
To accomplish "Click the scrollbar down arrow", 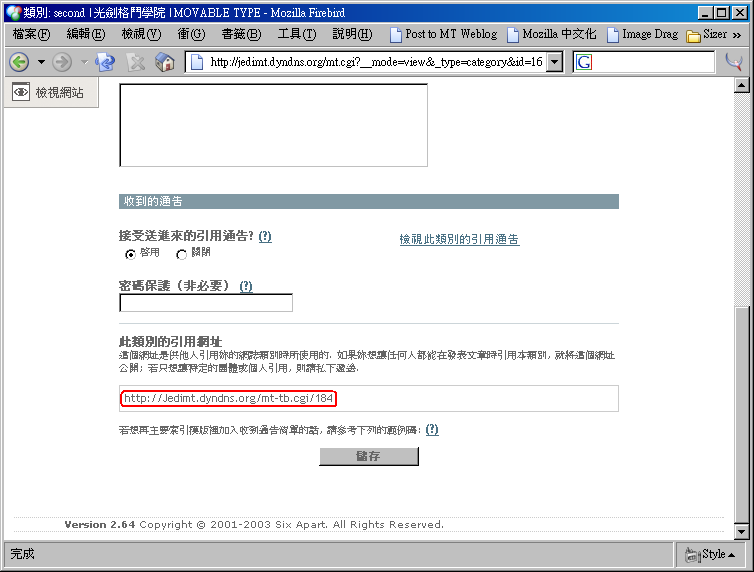I will [741, 532].
